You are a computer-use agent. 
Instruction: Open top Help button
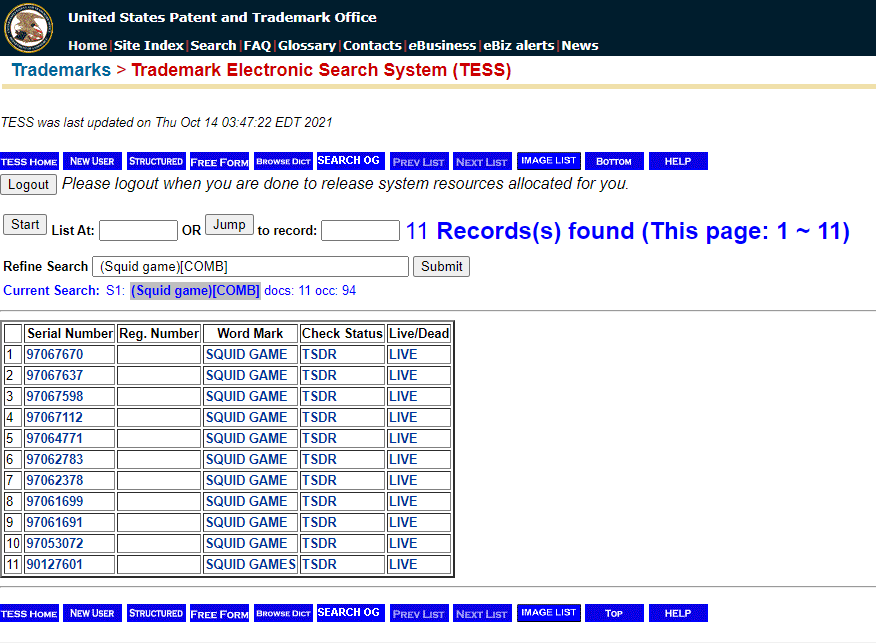(x=678, y=161)
